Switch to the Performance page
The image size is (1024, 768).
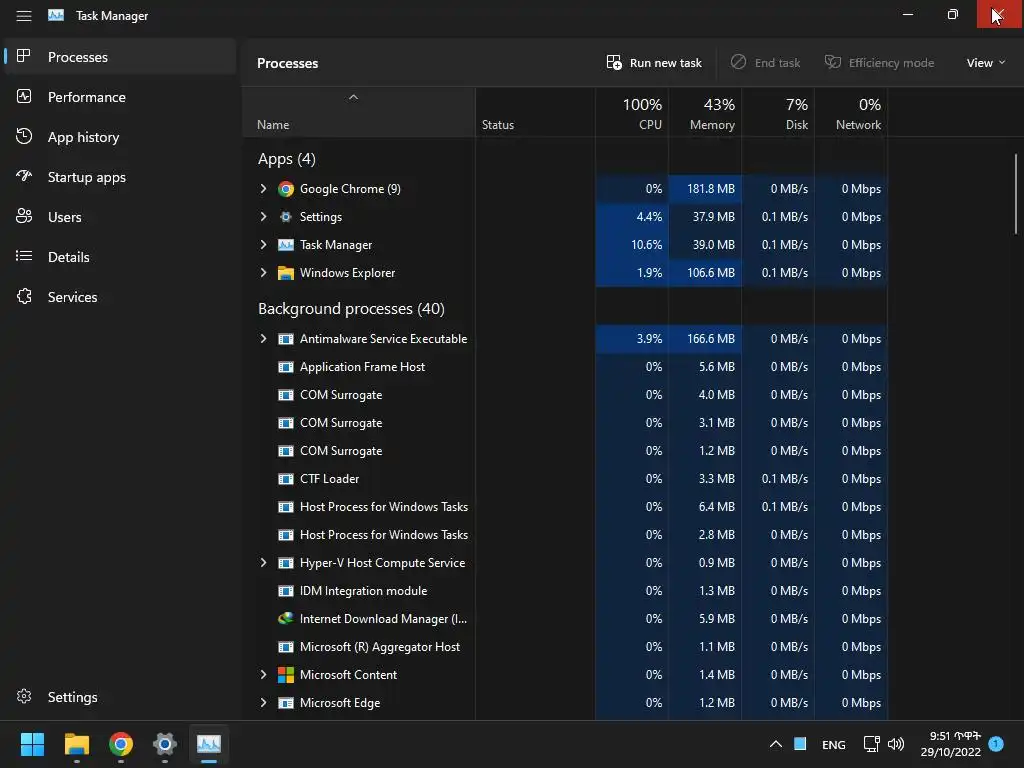click(x=120, y=97)
